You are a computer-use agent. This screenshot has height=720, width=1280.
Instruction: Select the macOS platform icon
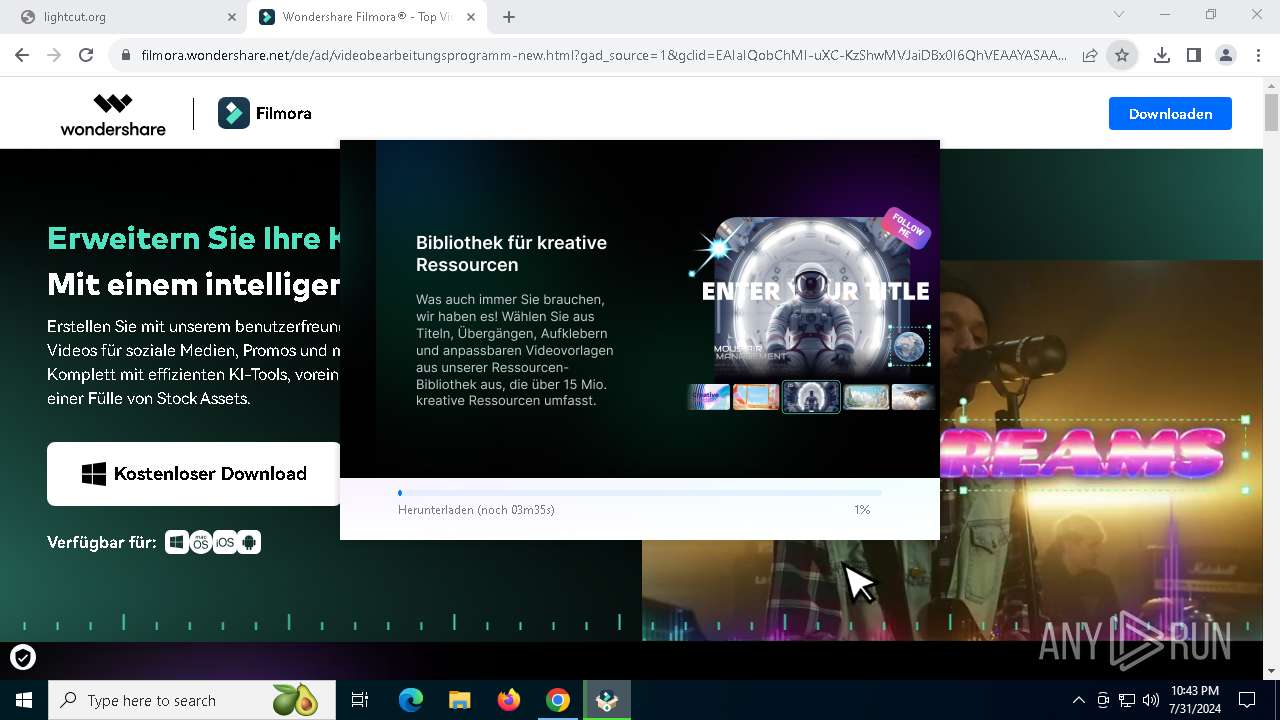click(201, 542)
